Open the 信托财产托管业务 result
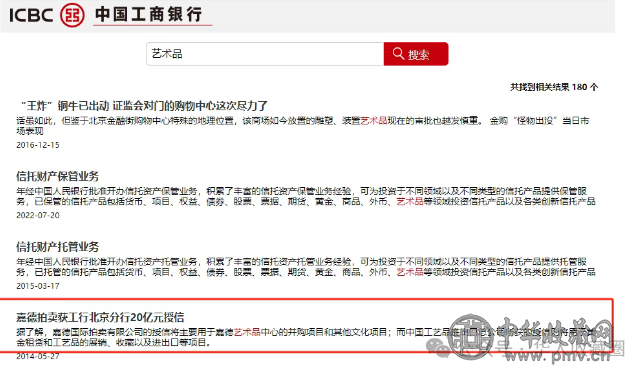This screenshot has width=625, height=372. pos(57,247)
